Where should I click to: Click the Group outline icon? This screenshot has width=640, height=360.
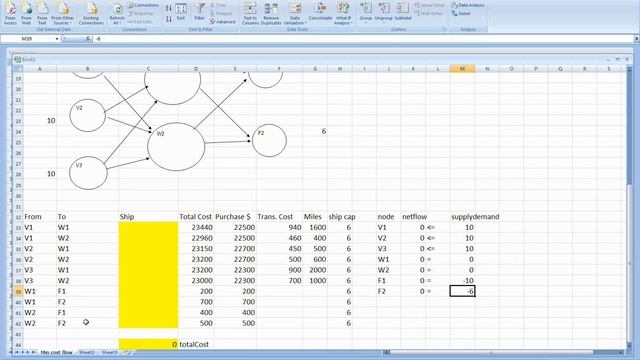click(366, 12)
